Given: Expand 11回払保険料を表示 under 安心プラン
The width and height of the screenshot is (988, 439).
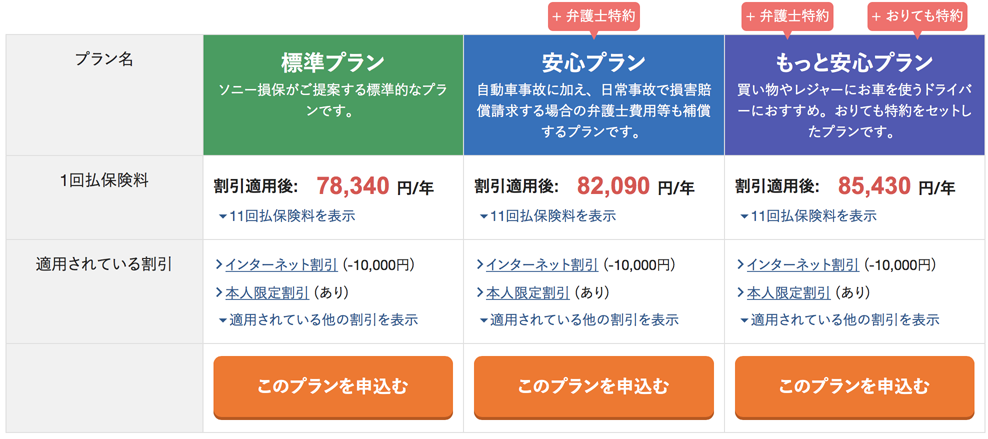Looking at the screenshot, I should pos(548,216).
